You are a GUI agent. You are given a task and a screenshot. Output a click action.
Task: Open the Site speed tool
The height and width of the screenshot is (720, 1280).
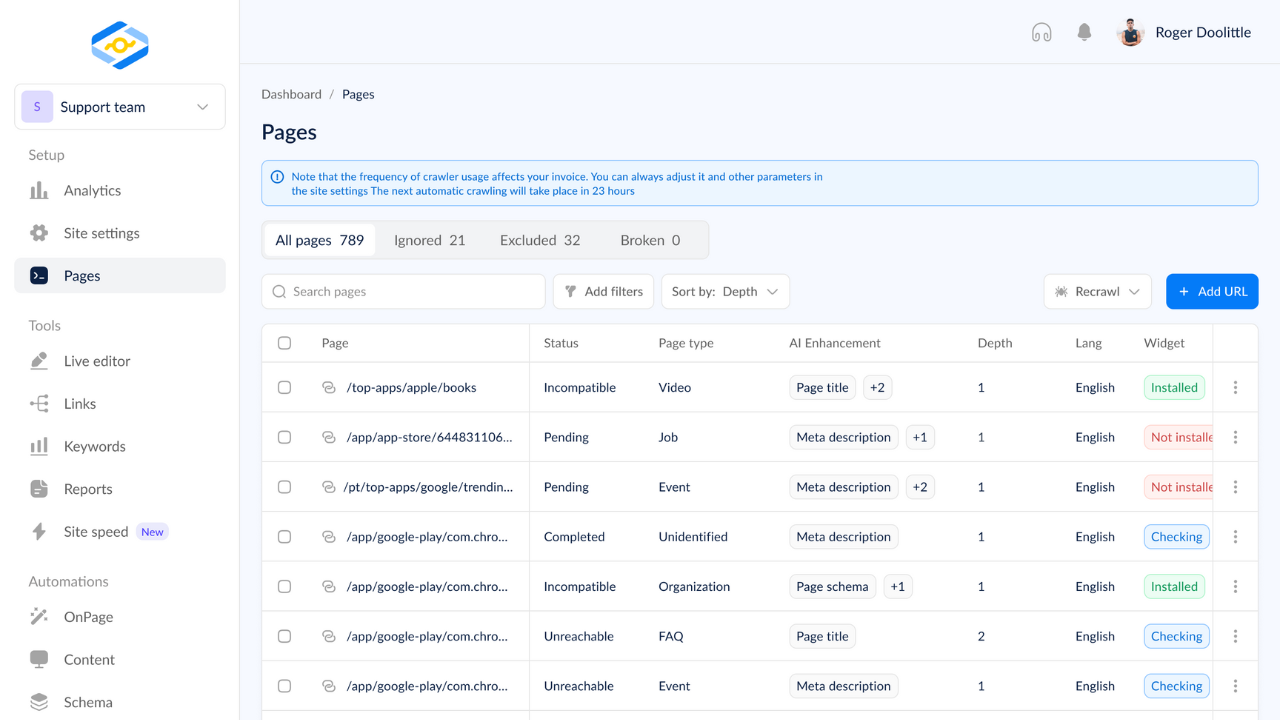(95, 531)
